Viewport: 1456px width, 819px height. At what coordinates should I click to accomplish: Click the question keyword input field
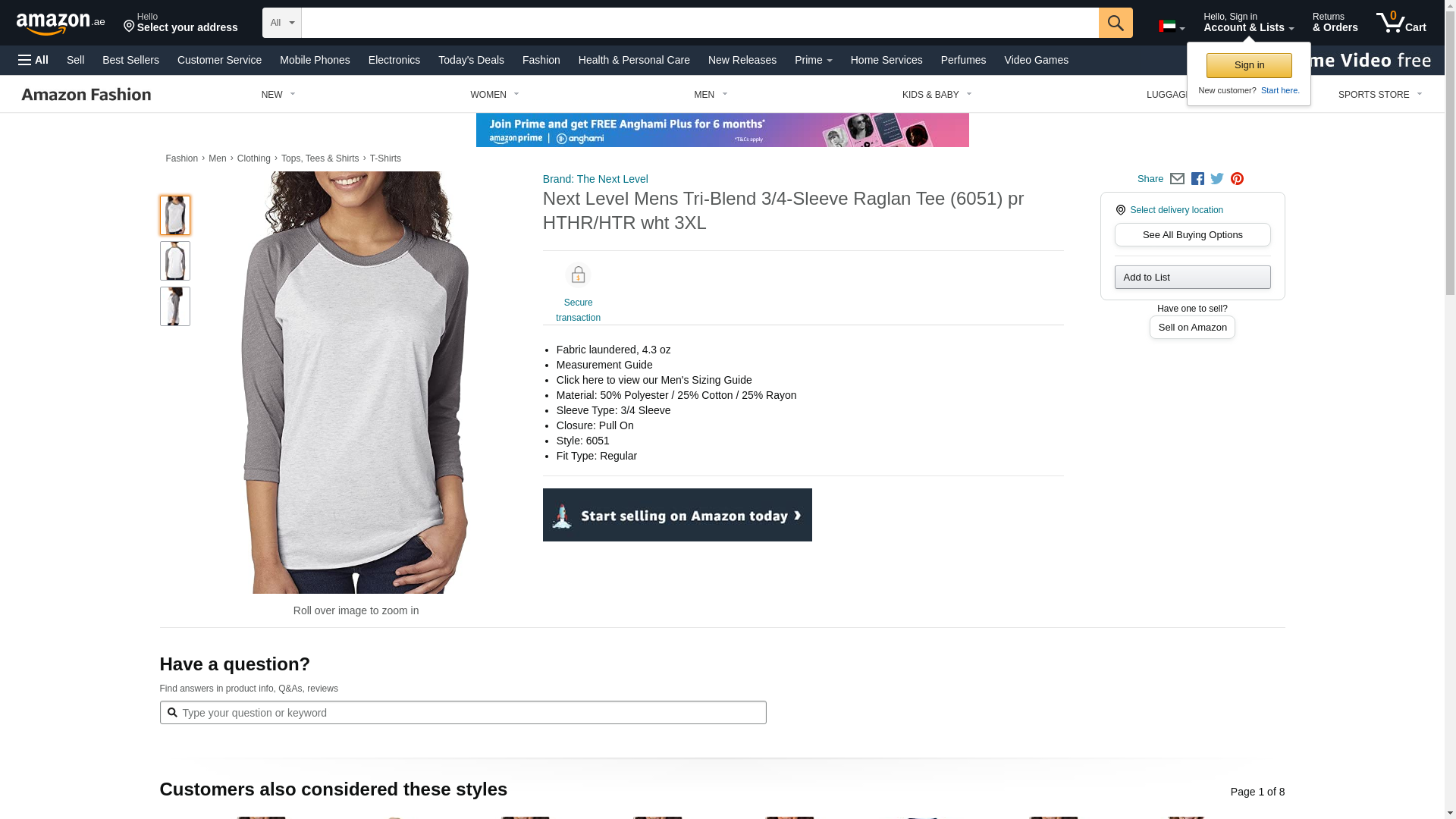coord(463,713)
